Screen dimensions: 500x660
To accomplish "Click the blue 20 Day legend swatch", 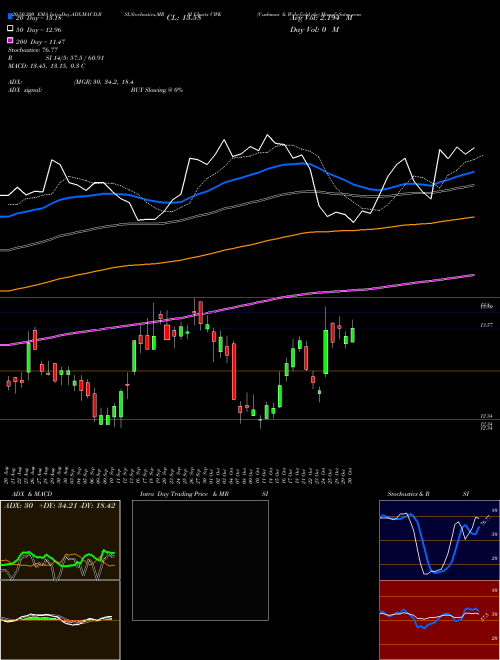I will click(x=10, y=17).
